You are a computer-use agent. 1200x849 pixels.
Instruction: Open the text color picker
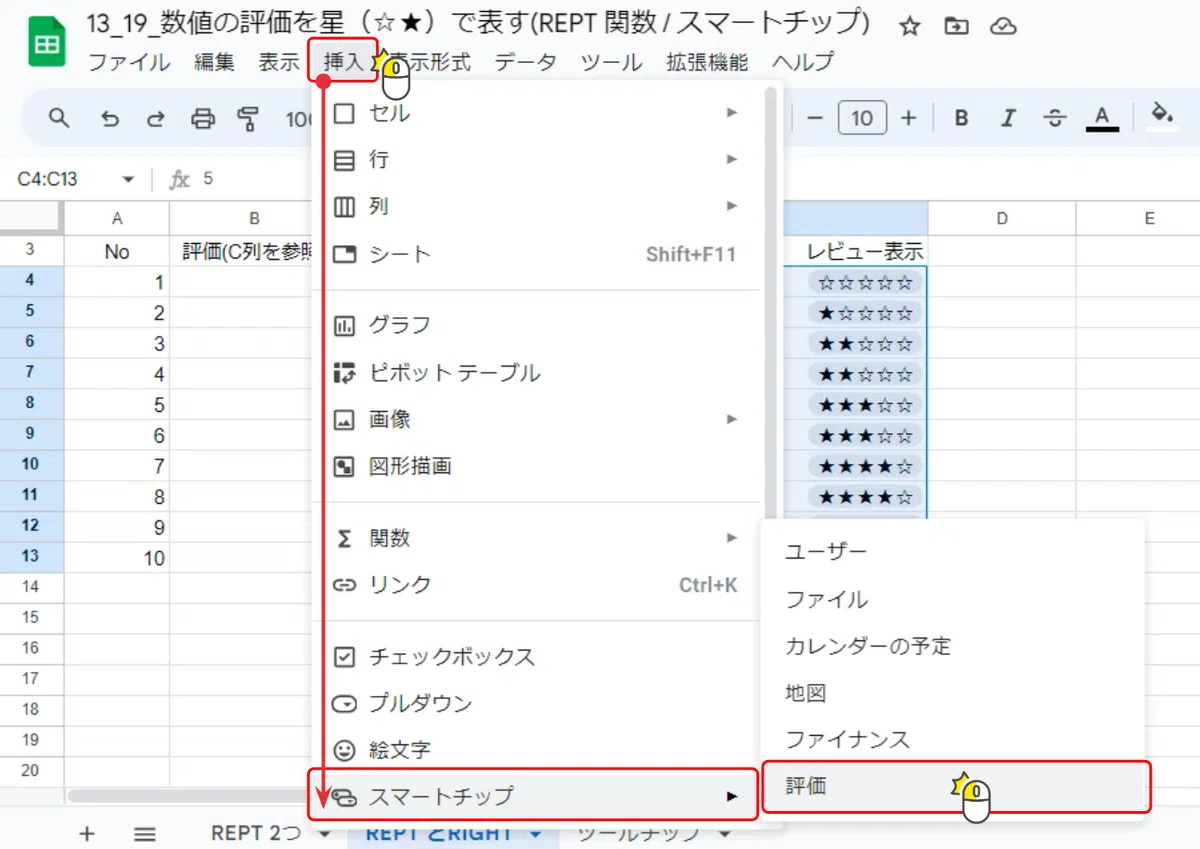click(x=1102, y=118)
